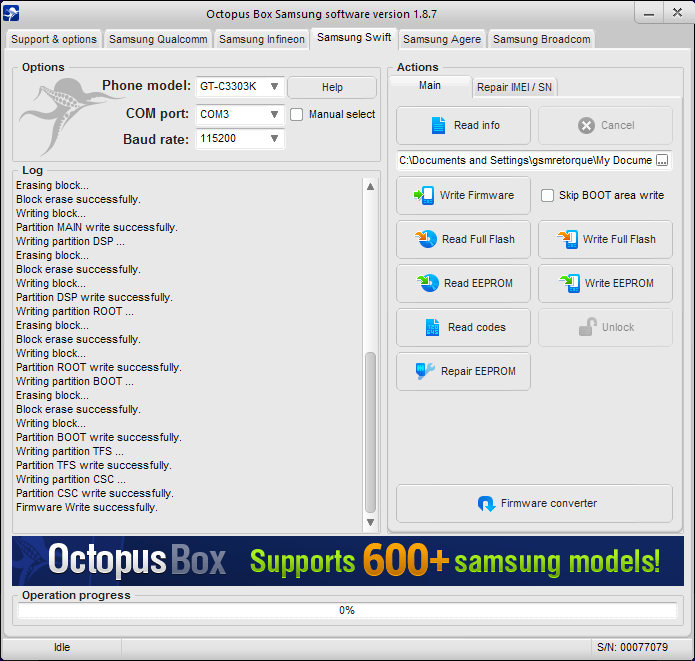Enable Manual select checkbox
Viewport: 695px width, 661px height.
pos(297,114)
